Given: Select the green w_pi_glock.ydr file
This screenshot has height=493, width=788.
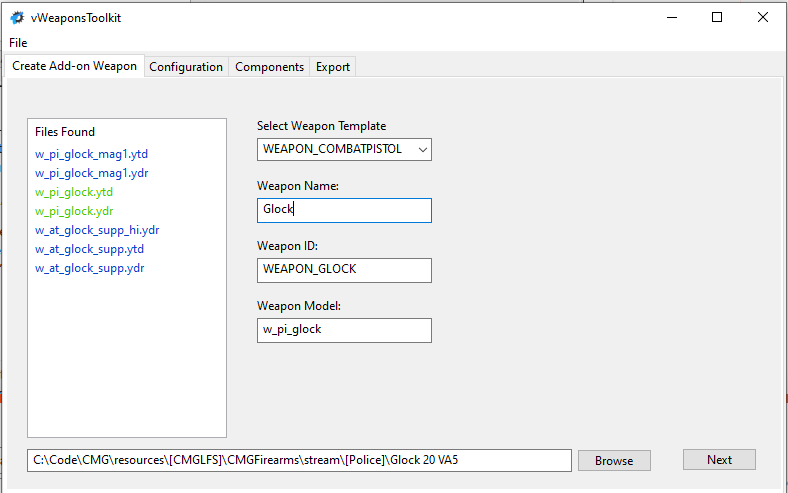Looking at the screenshot, I should [74, 211].
